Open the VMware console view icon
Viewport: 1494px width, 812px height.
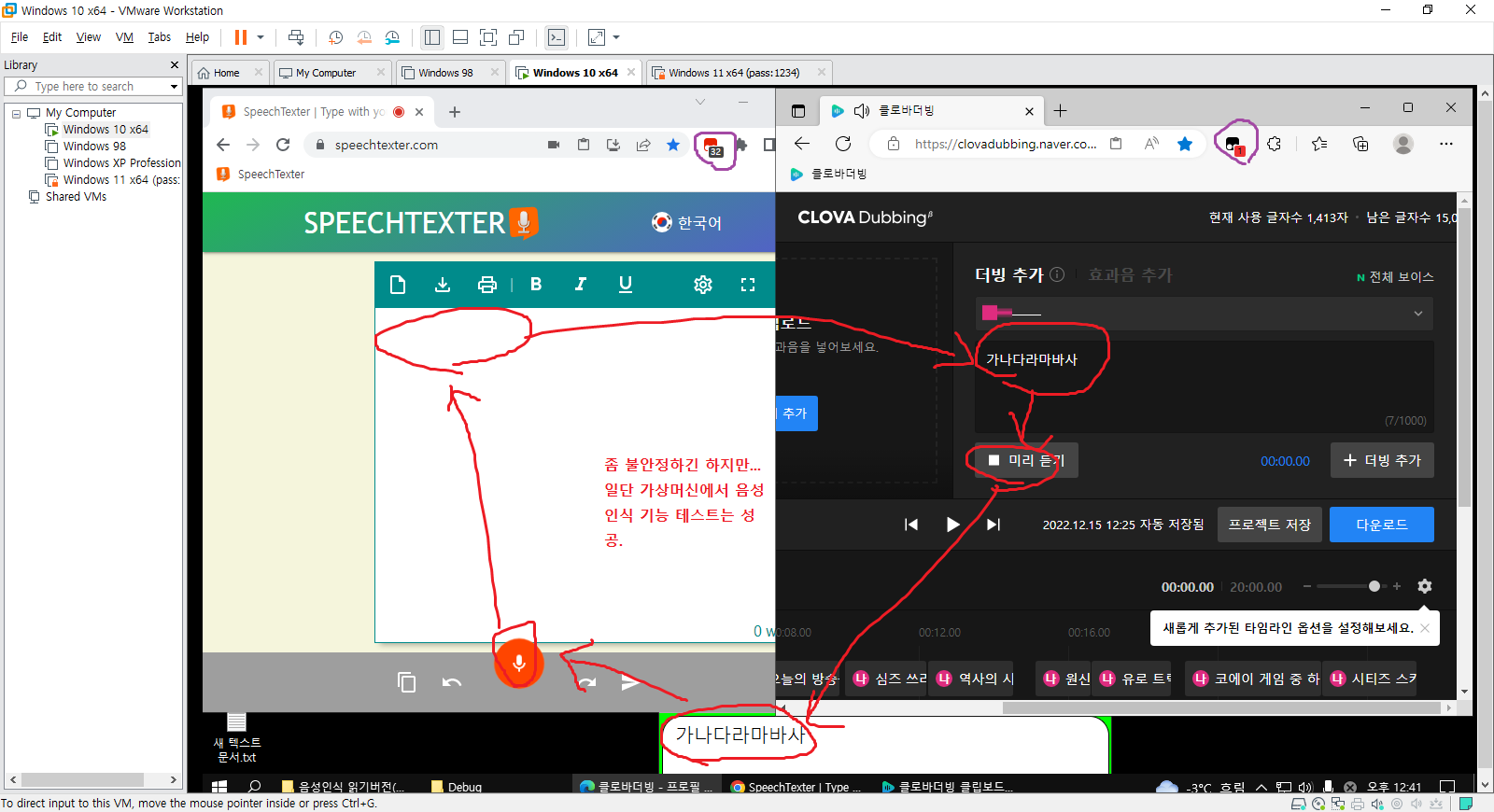click(x=557, y=37)
